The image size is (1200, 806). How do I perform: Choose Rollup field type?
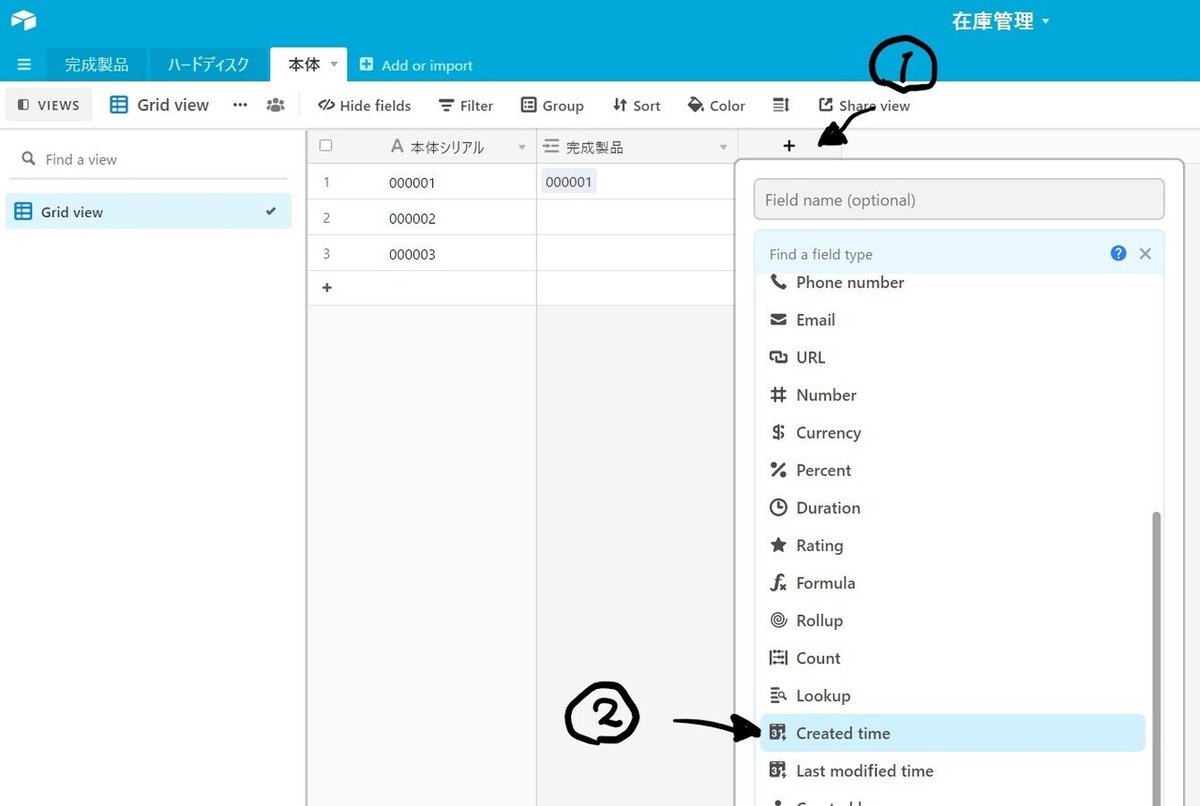point(952,621)
